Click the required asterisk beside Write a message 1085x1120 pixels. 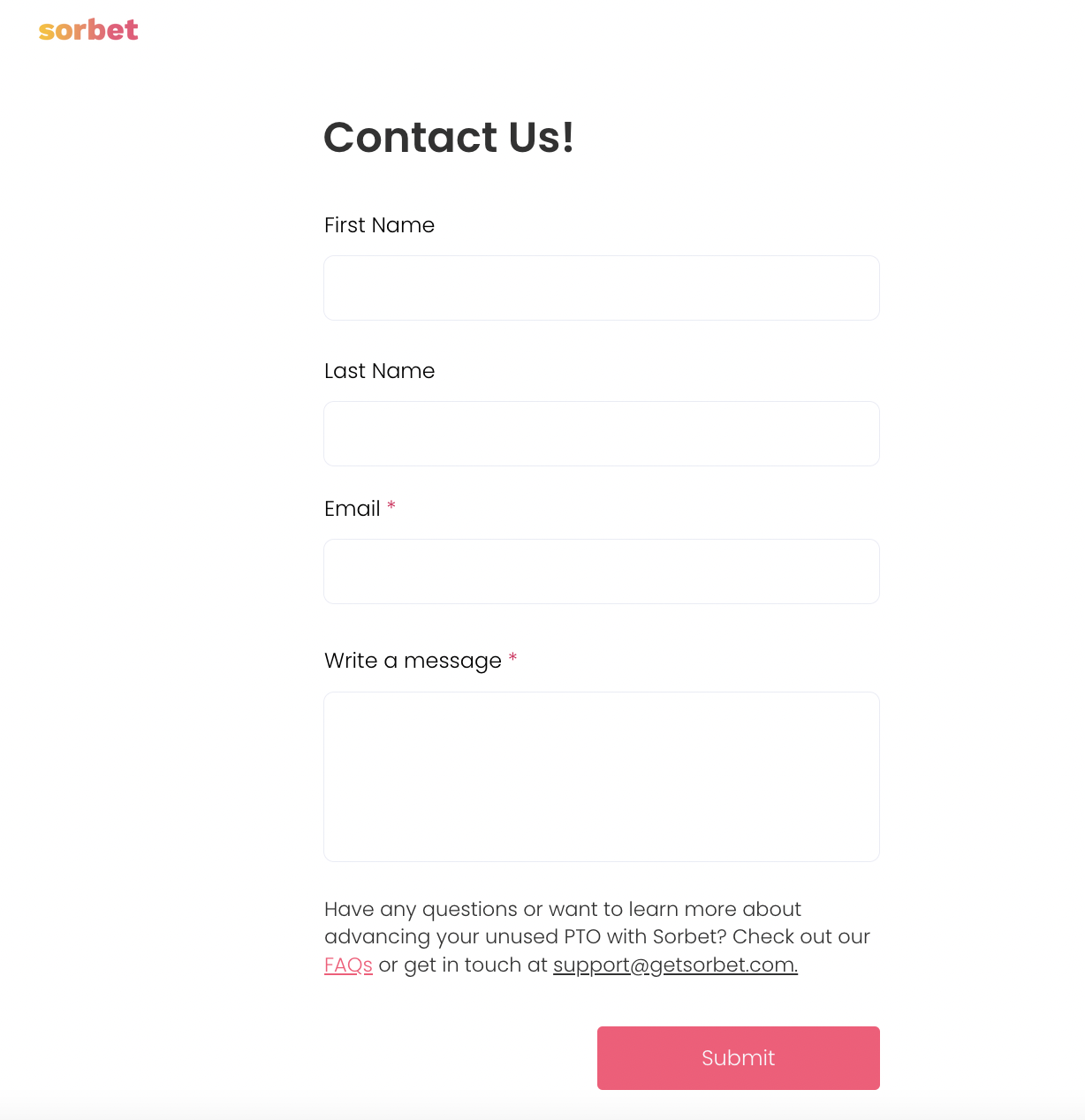coord(512,658)
